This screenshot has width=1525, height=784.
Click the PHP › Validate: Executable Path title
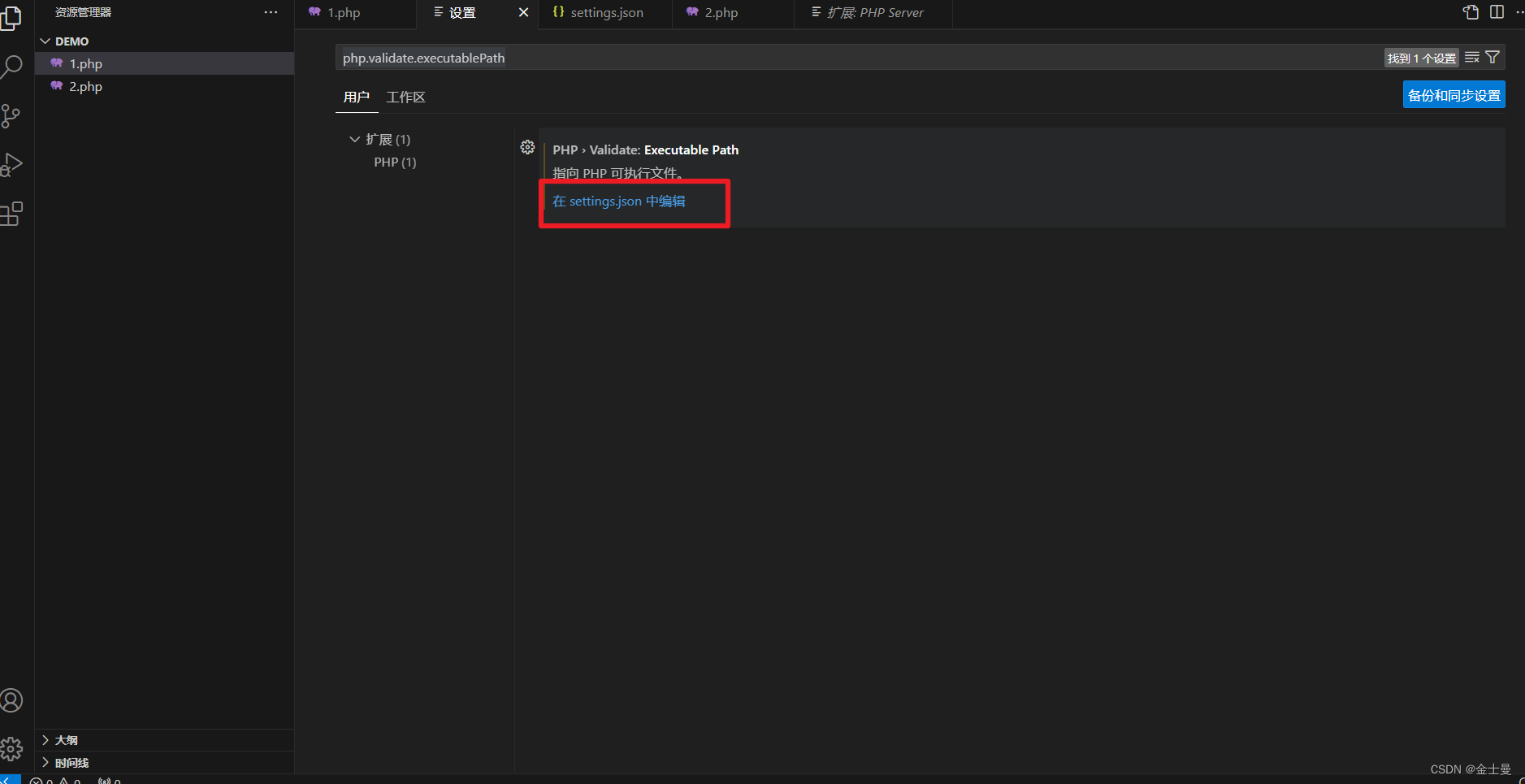645,150
